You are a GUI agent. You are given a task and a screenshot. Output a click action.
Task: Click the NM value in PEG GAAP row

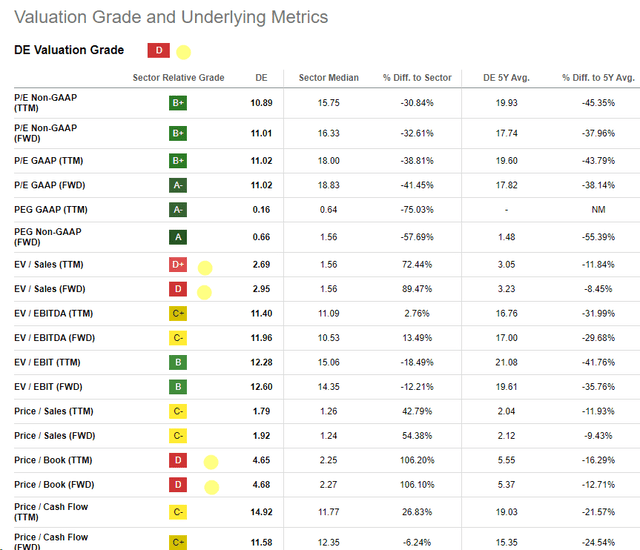pyautogui.click(x=598, y=210)
